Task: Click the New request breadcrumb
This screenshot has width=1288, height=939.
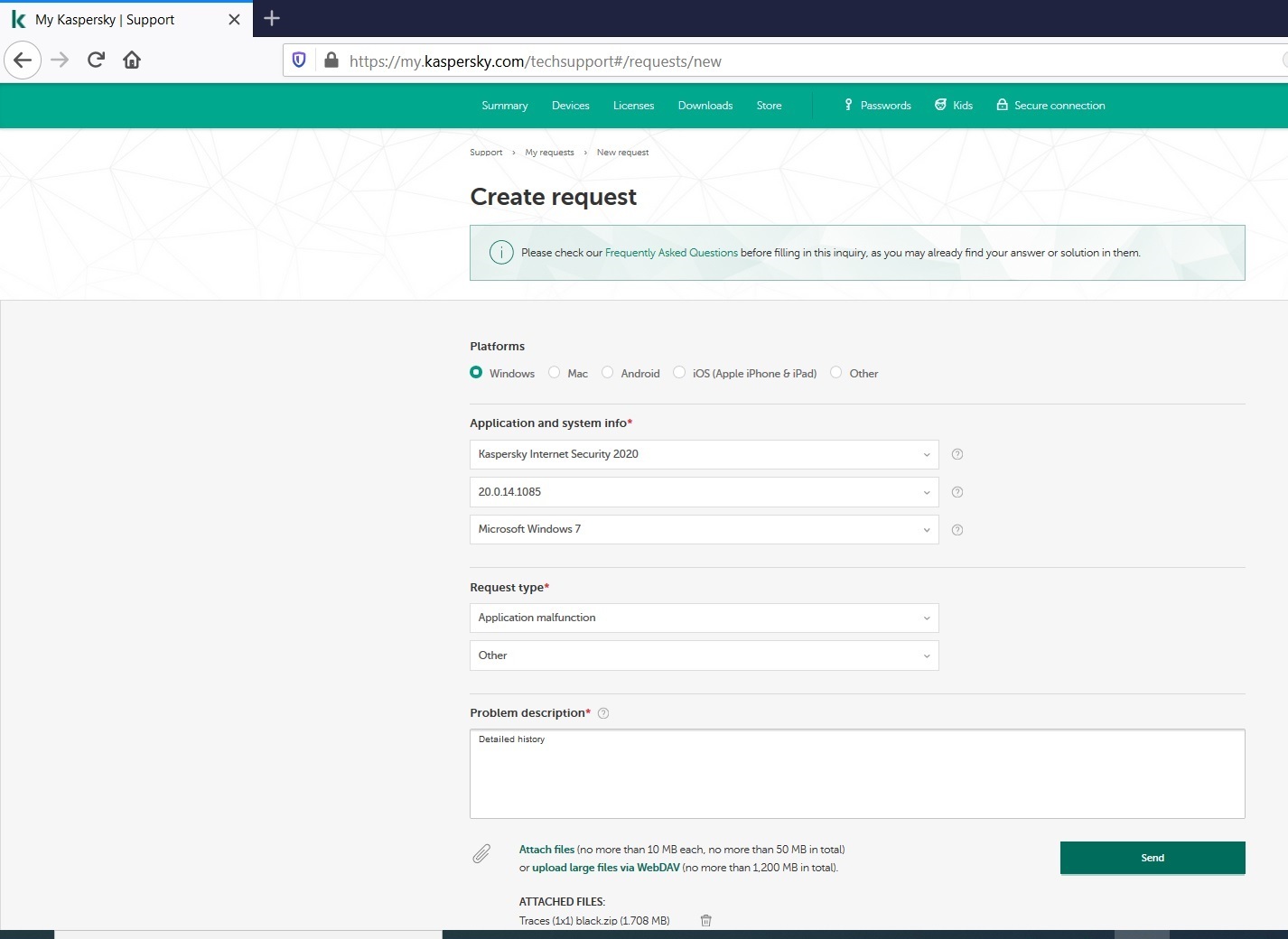Action: point(622,153)
